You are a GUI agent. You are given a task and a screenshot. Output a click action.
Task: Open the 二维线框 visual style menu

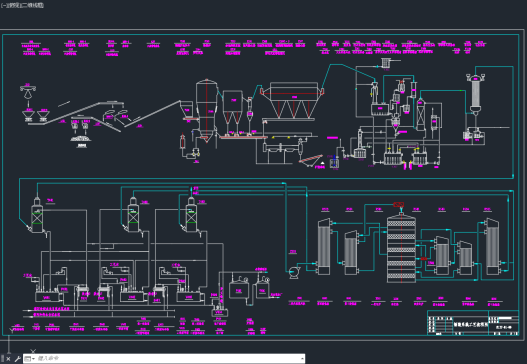[x=32, y=5]
